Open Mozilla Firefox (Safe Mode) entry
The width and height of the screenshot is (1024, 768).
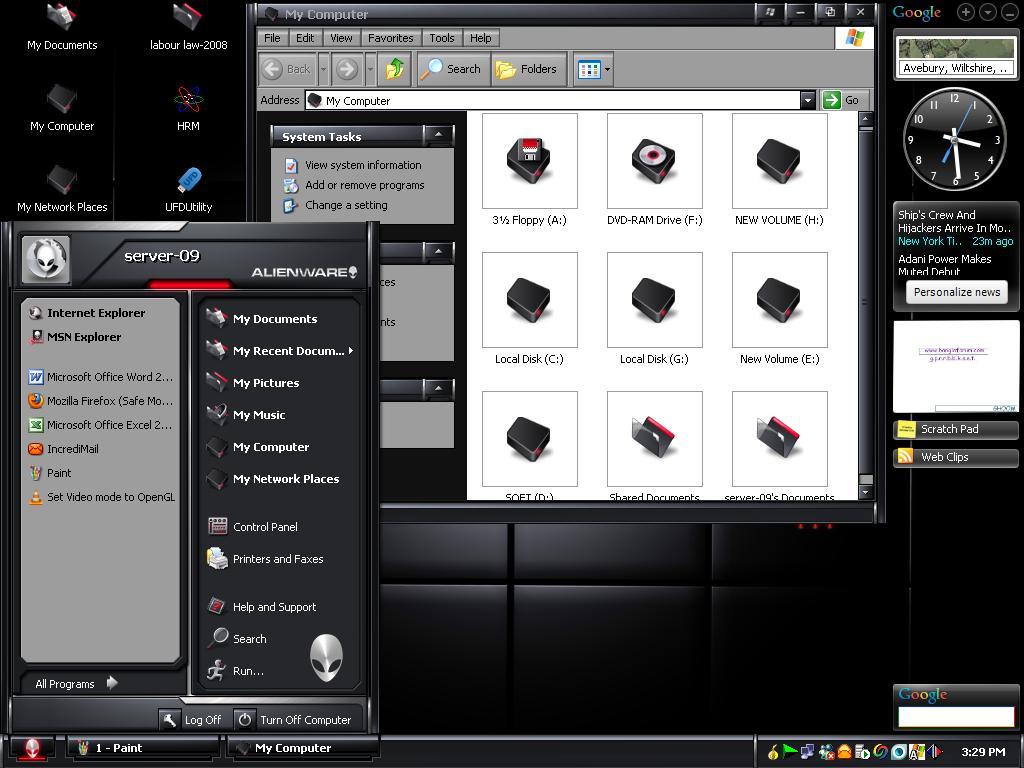click(x=101, y=401)
